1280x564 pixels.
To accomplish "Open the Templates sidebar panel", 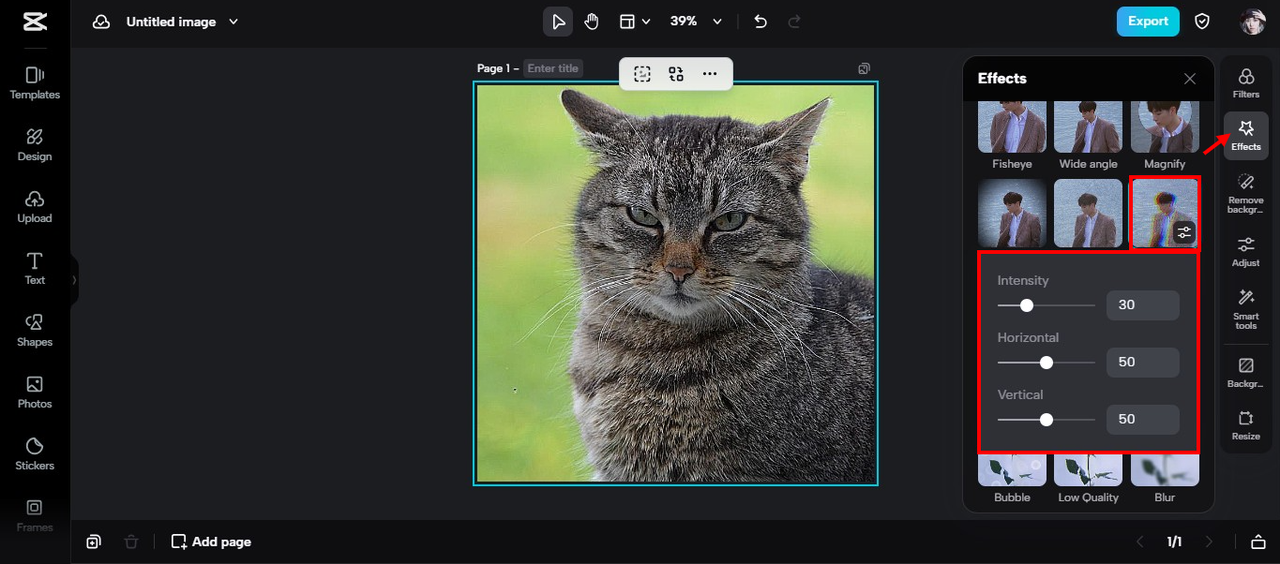I will tap(35, 82).
